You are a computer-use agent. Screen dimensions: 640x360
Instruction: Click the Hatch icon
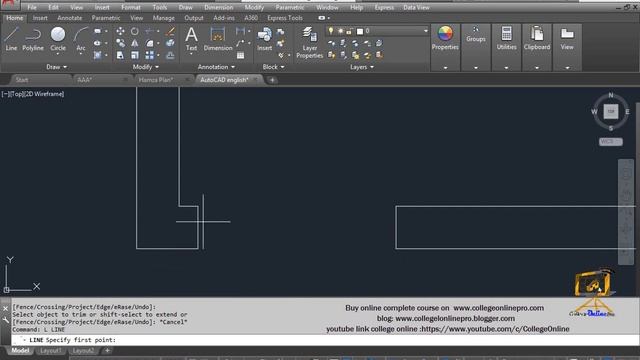click(x=98, y=55)
